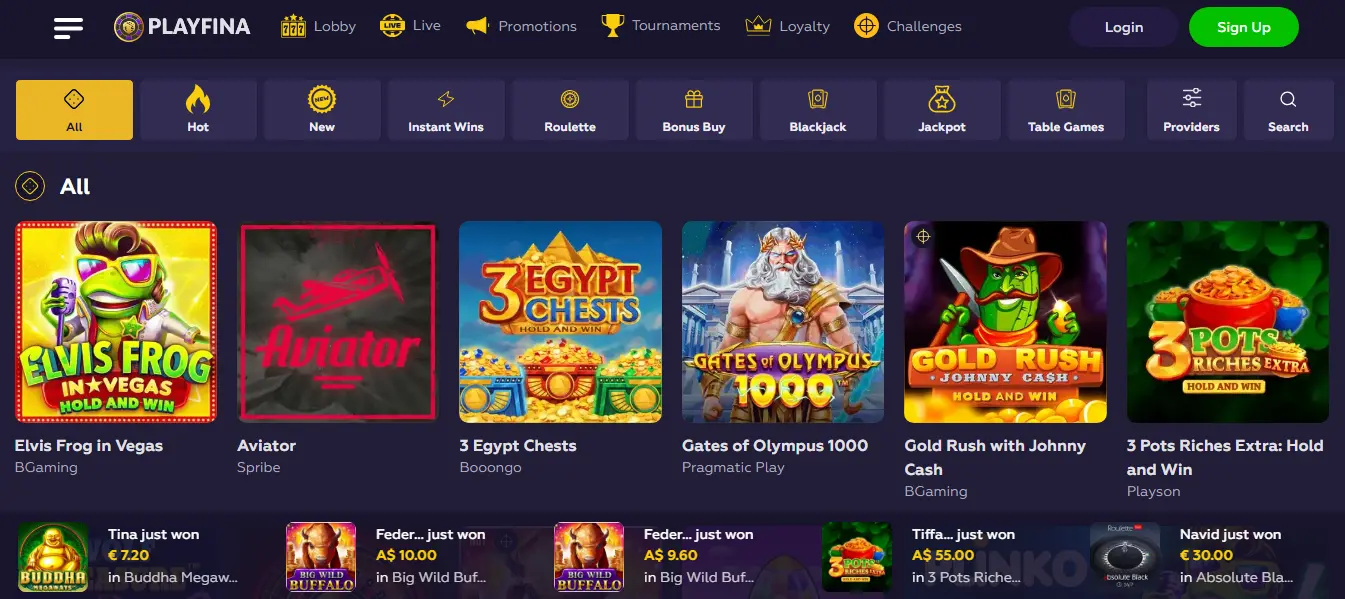This screenshot has height=599, width=1345.
Task: Select the Hot flame category
Action: (x=198, y=109)
